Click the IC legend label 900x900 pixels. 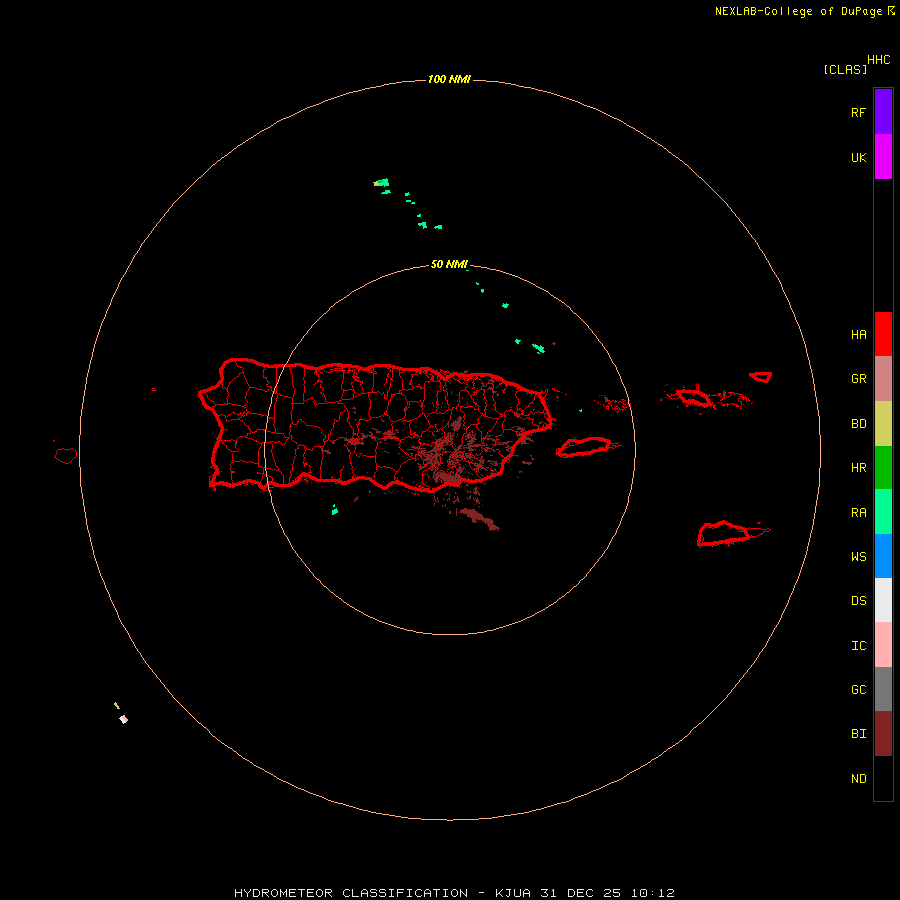[x=858, y=645]
